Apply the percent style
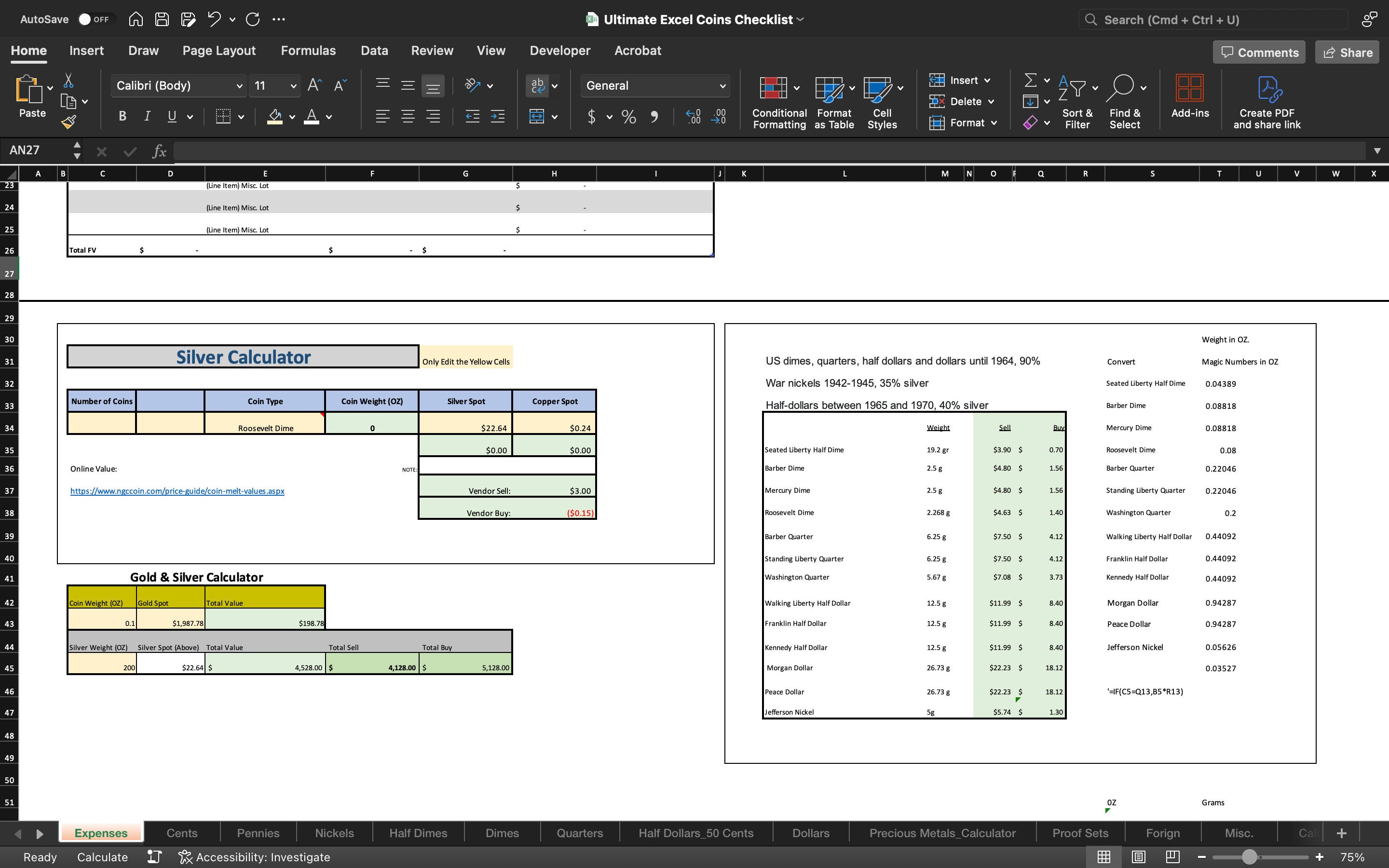Viewport: 1389px width, 868px height. [x=628, y=117]
